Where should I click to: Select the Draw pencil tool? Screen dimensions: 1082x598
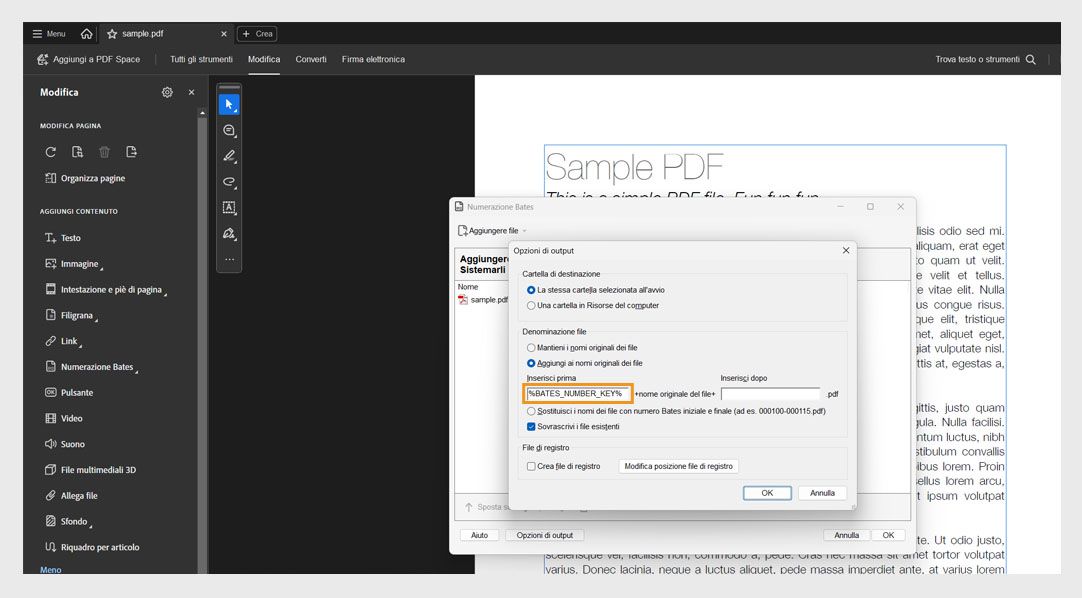(229, 156)
